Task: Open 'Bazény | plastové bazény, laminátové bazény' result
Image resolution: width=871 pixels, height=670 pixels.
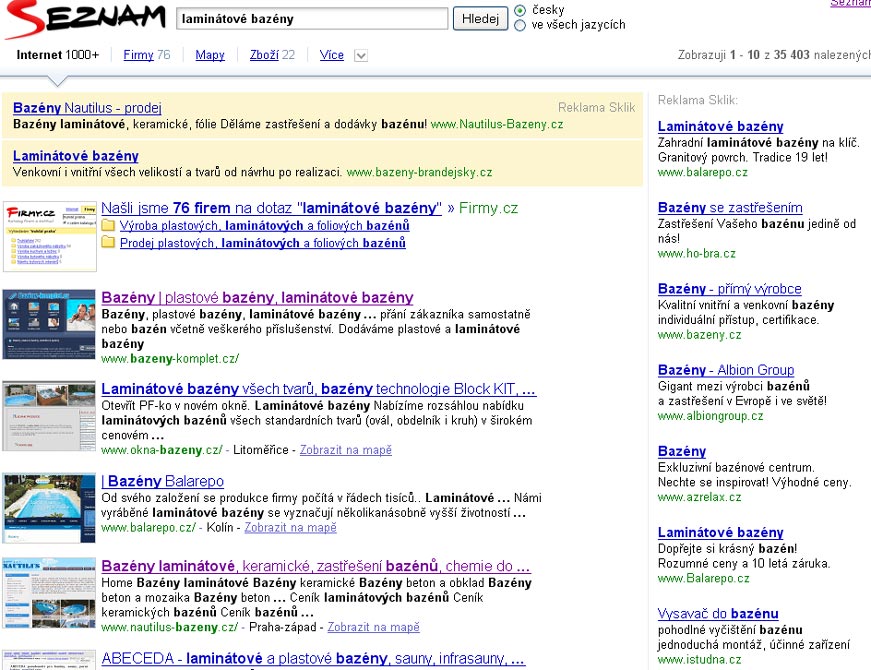Action: pyautogui.click(x=257, y=297)
